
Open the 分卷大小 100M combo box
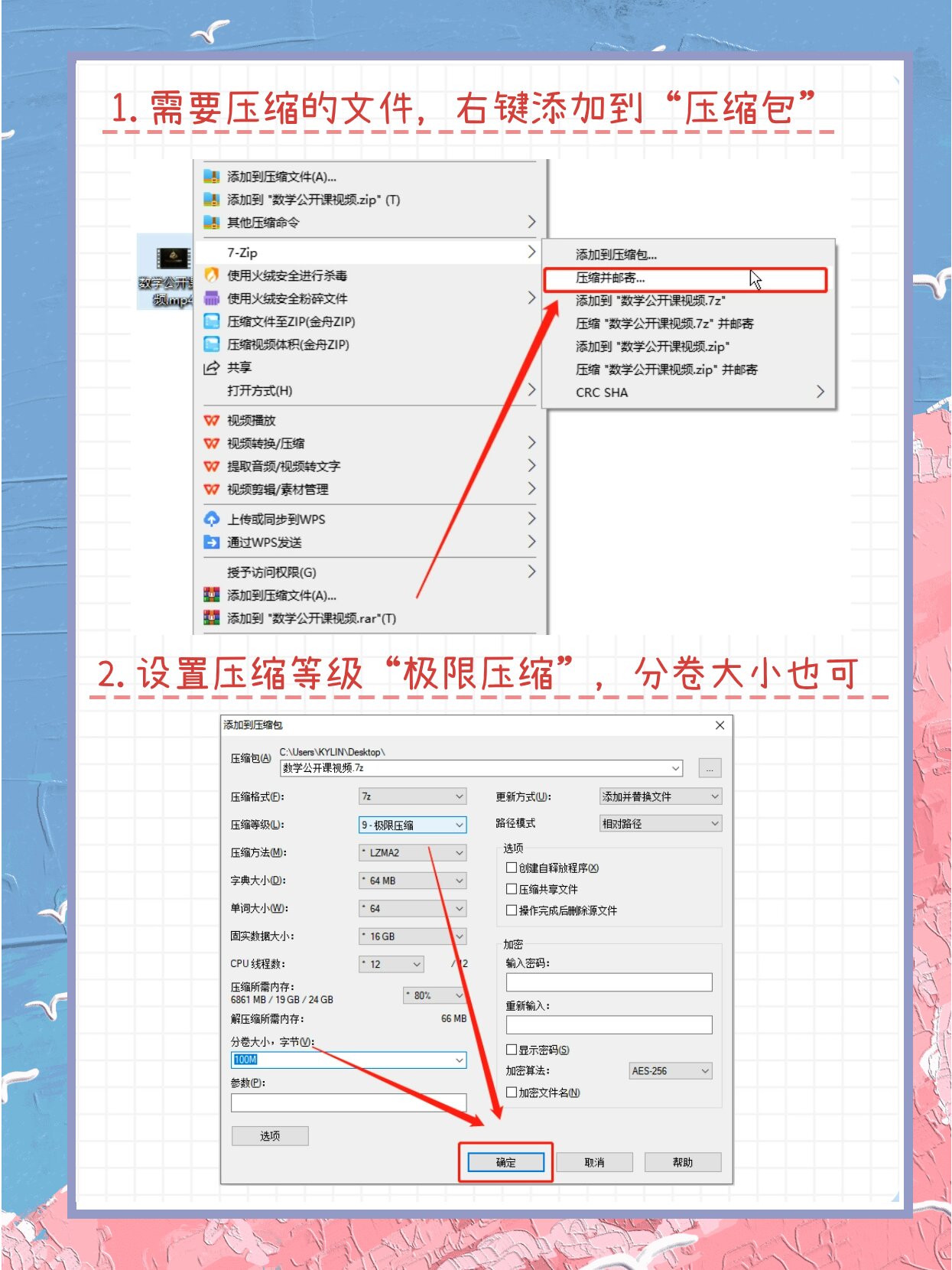click(349, 1060)
